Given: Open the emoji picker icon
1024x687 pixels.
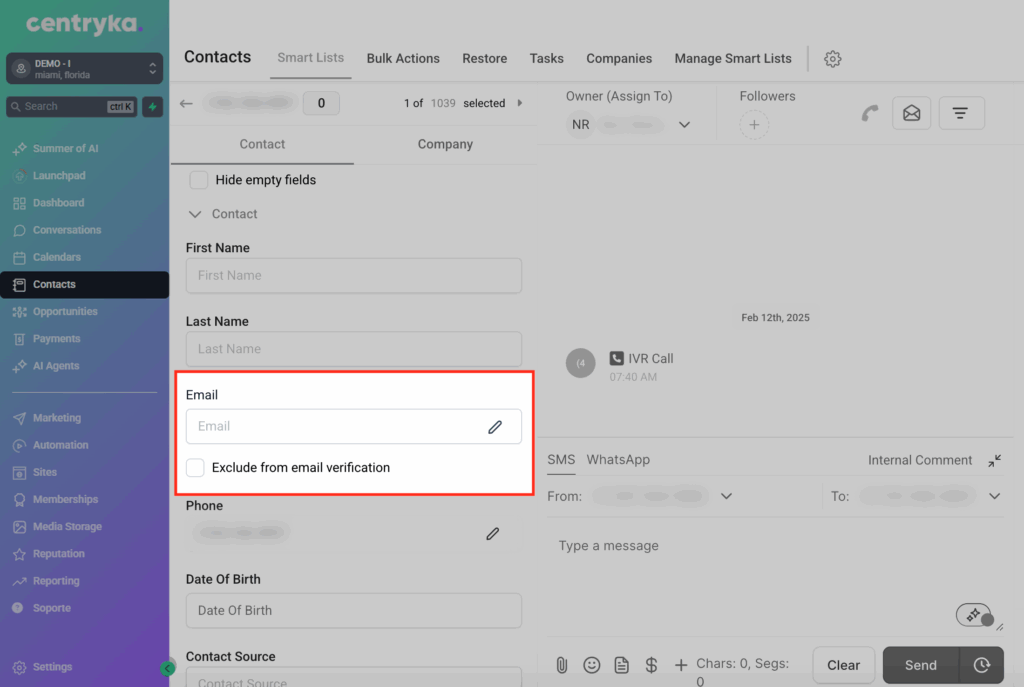Looking at the screenshot, I should (x=592, y=665).
